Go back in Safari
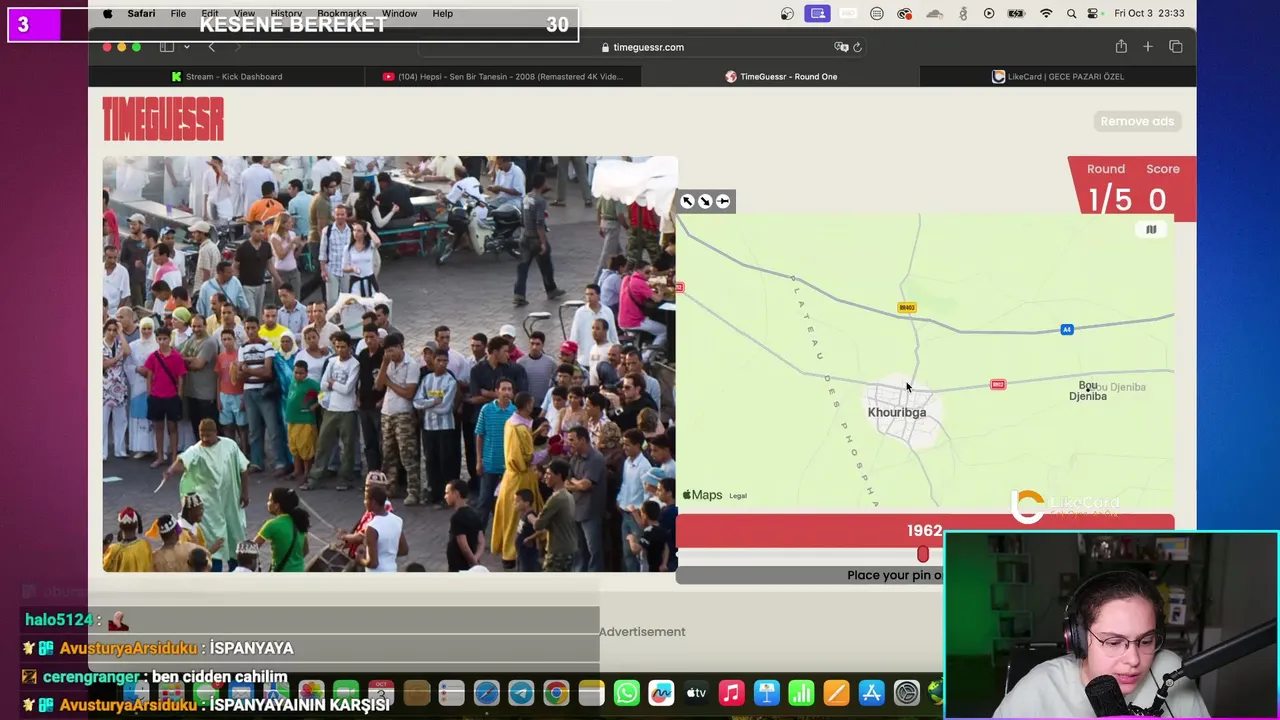 click(x=211, y=47)
